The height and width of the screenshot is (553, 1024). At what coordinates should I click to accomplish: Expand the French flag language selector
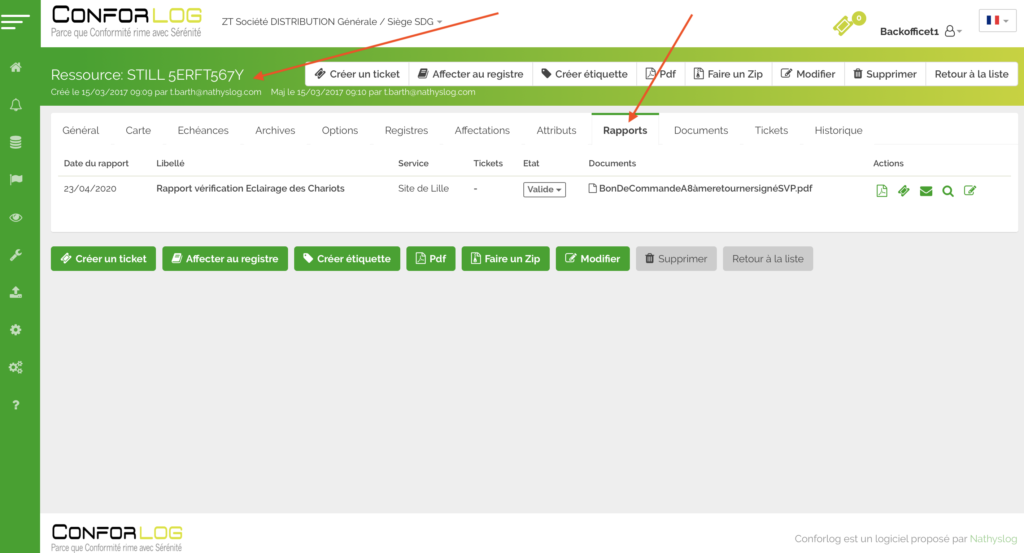click(x=997, y=20)
